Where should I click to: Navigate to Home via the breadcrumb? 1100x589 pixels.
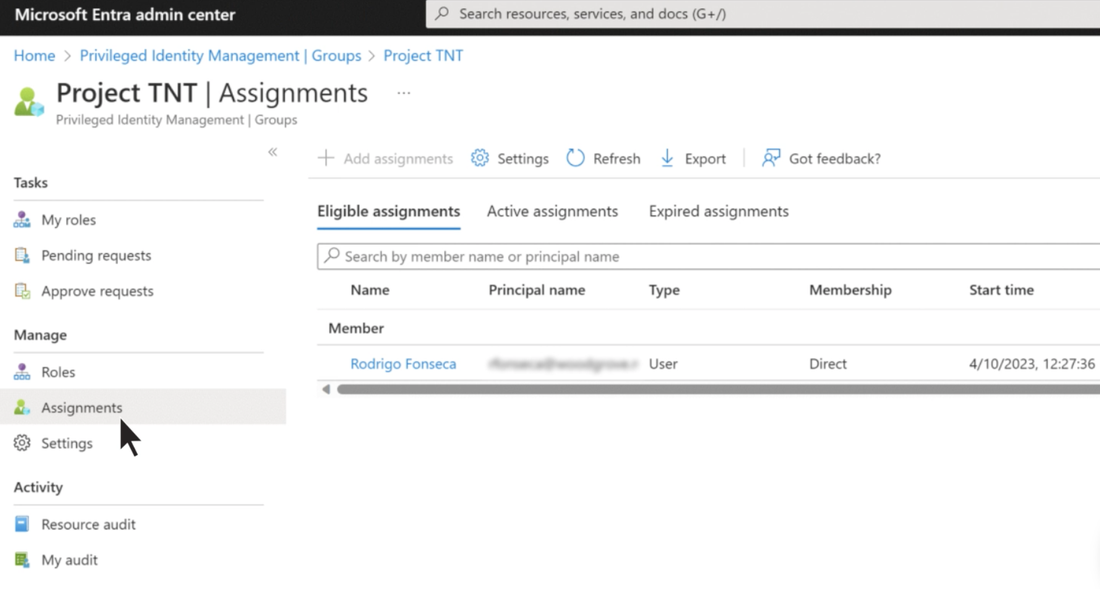tap(34, 55)
